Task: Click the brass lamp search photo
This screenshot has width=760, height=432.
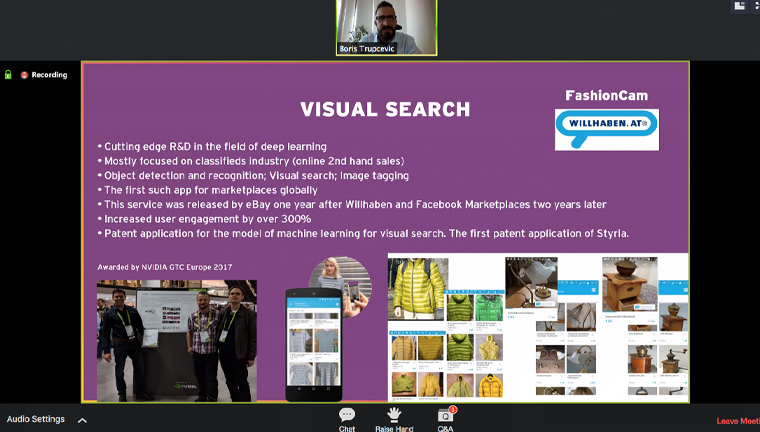Action: pyautogui.click(x=531, y=283)
